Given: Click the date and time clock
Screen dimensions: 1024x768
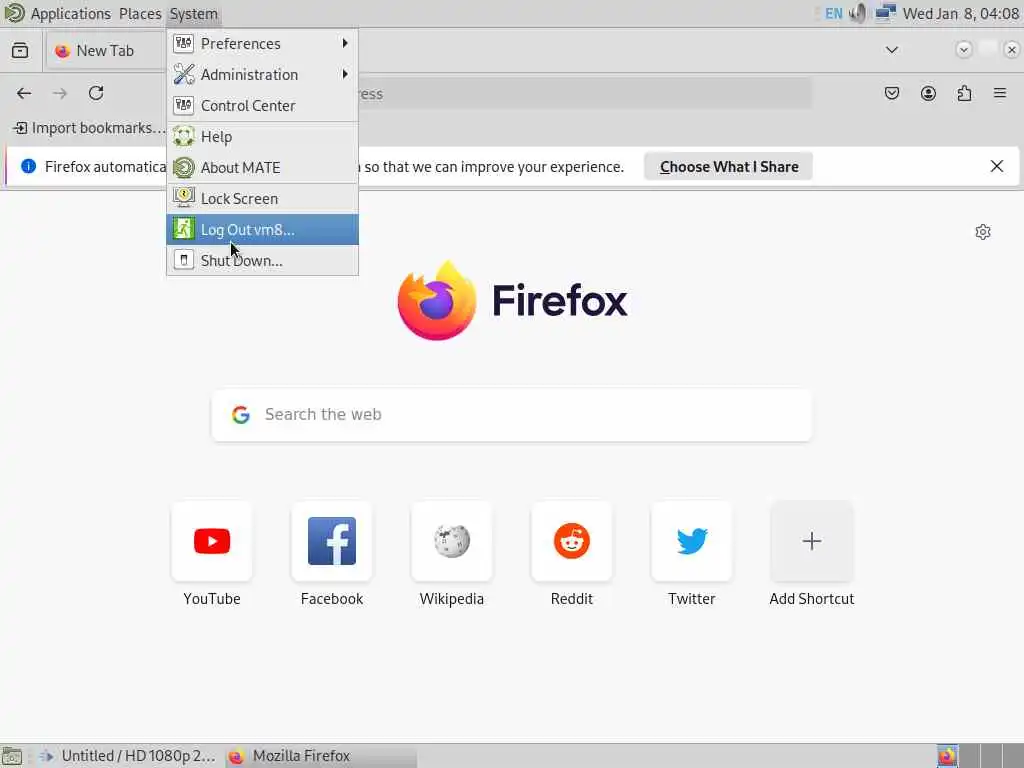Looking at the screenshot, I should coord(960,14).
